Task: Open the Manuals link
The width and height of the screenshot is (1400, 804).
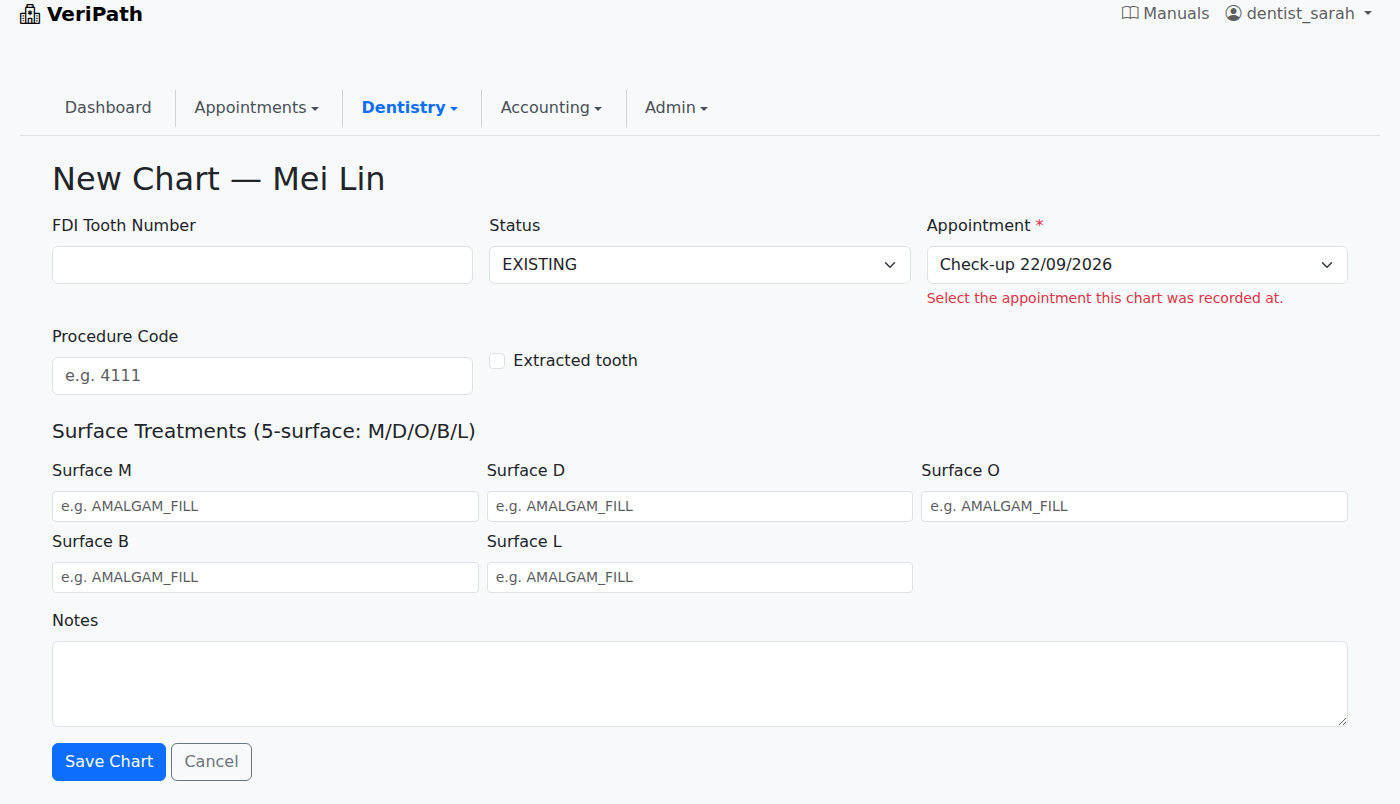Action: (x=1166, y=14)
